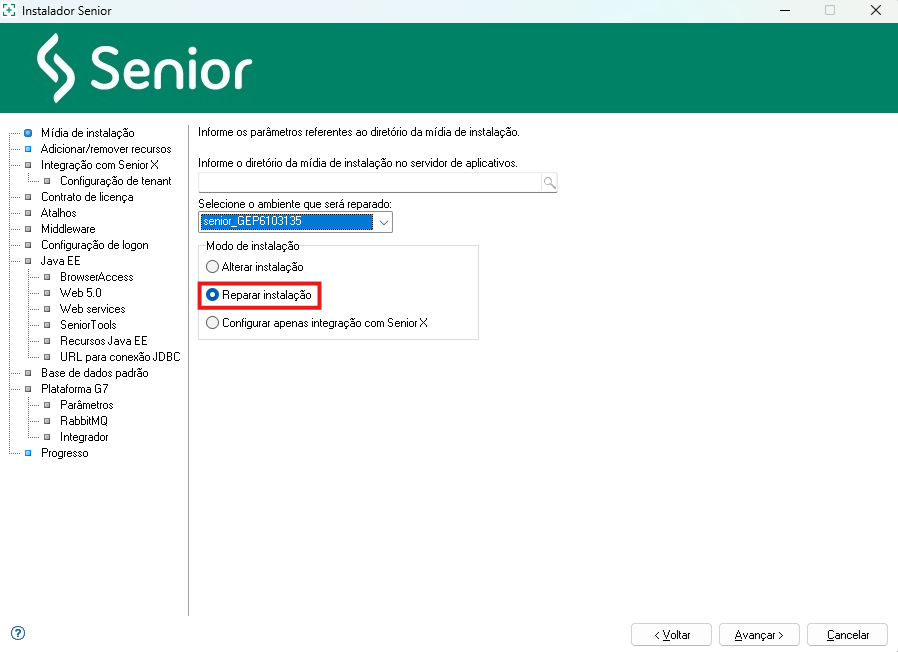Screen dimensions: 898x652
Task: Click the Senior logo in the banner
Action: (x=144, y=68)
